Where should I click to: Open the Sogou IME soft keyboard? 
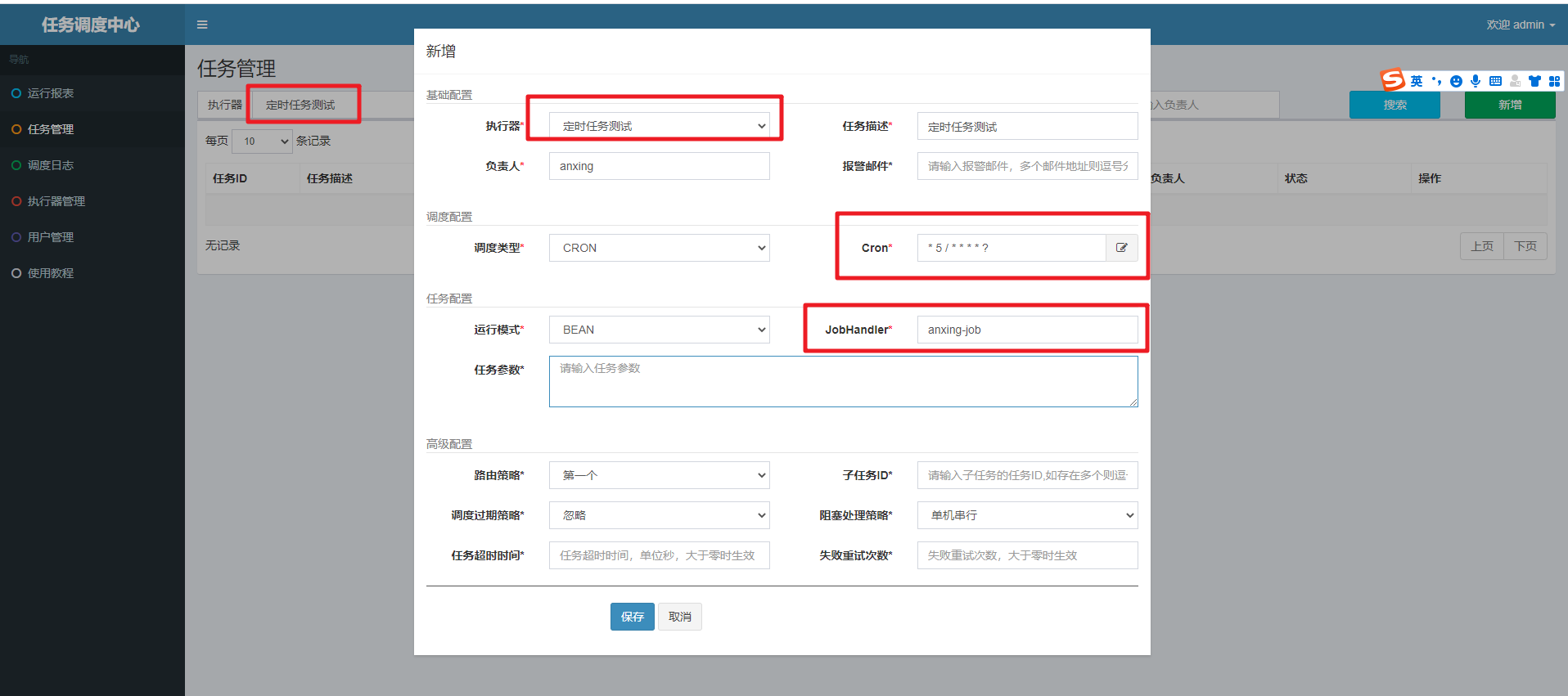pyautogui.click(x=1495, y=81)
